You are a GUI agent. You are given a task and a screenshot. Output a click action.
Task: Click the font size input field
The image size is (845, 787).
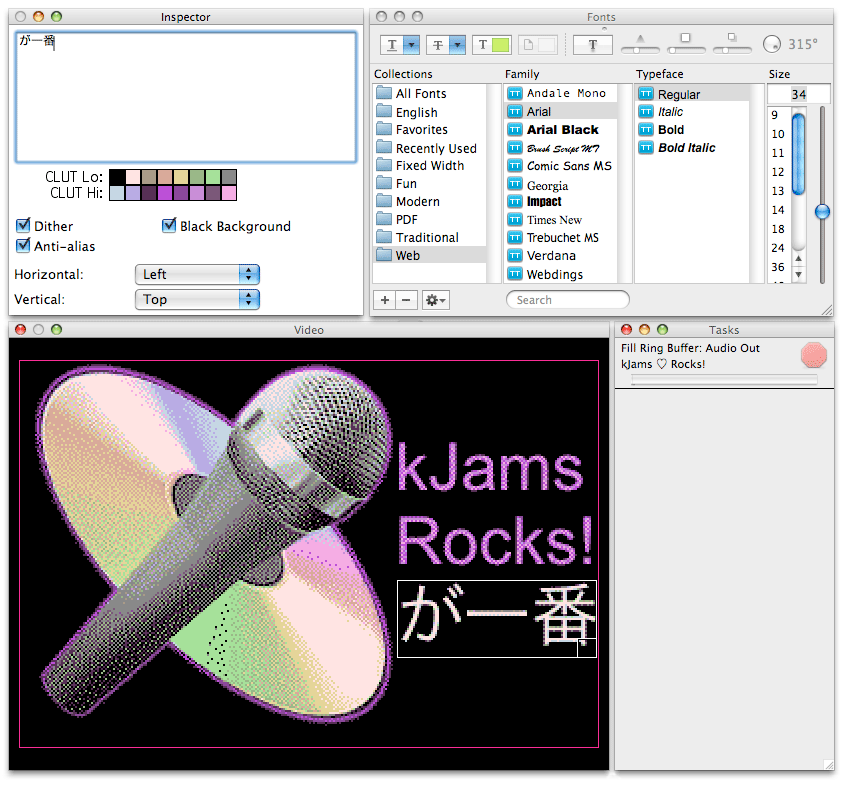[799, 94]
